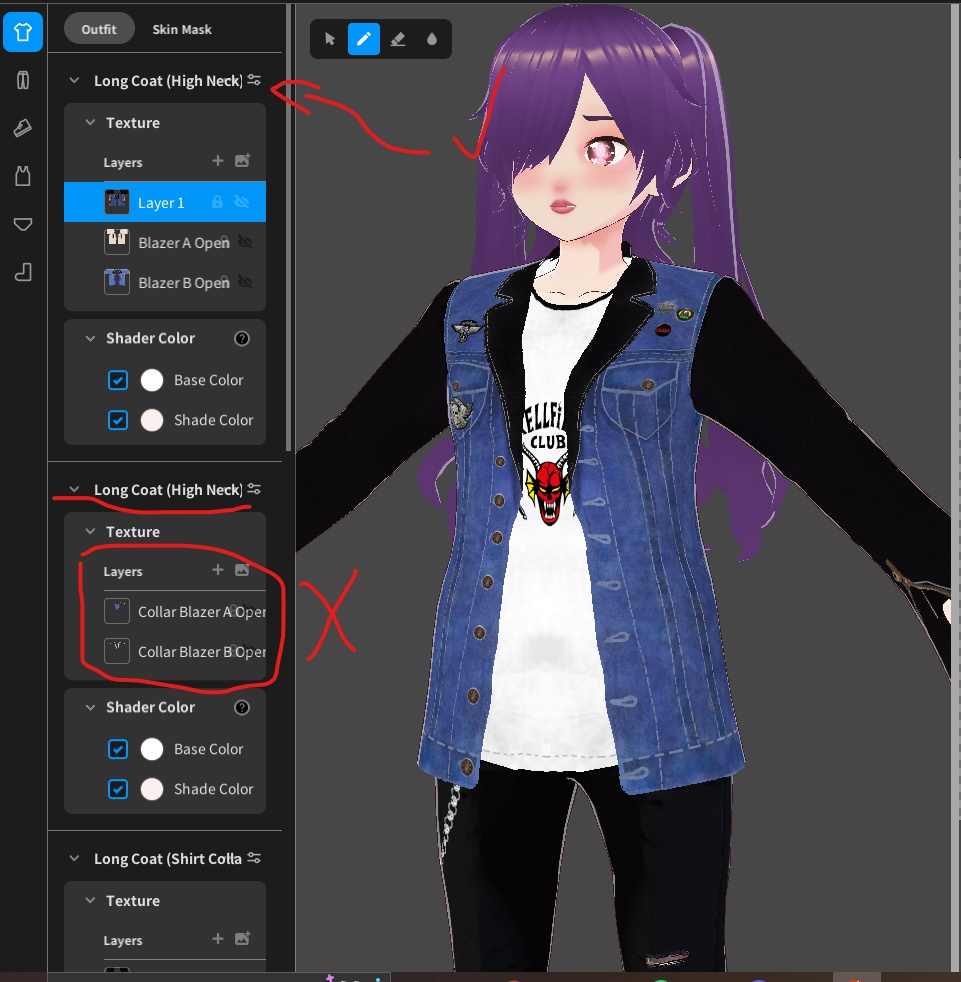Add layer under Long Coat (Shirt Colla
The image size is (961, 982).
[x=217, y=939]
